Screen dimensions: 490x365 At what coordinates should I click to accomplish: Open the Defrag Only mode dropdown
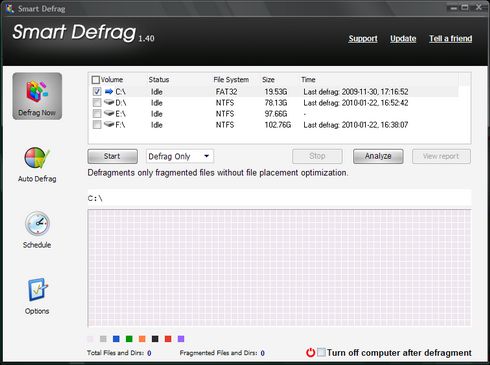point(180,156)
